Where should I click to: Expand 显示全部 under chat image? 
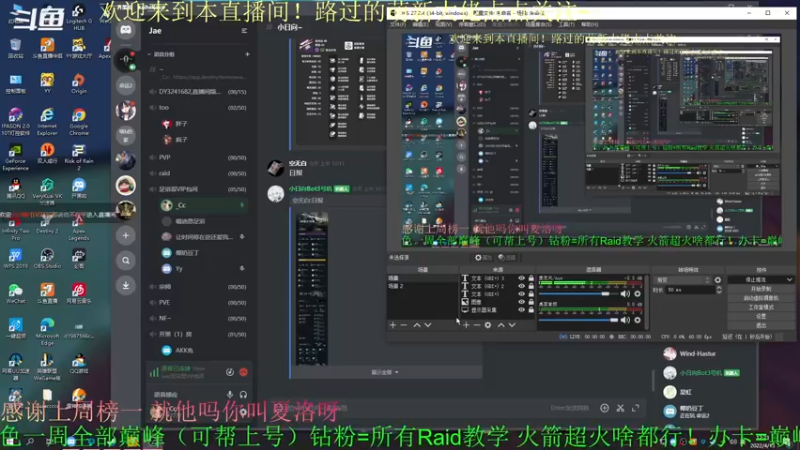(385, 372)
